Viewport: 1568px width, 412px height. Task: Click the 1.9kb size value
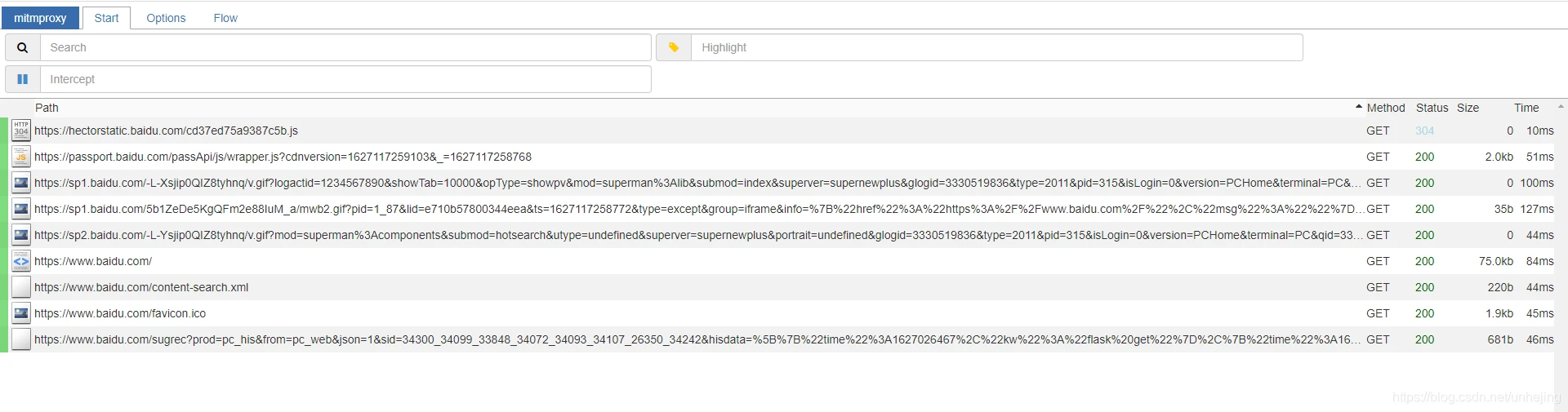1499,313
